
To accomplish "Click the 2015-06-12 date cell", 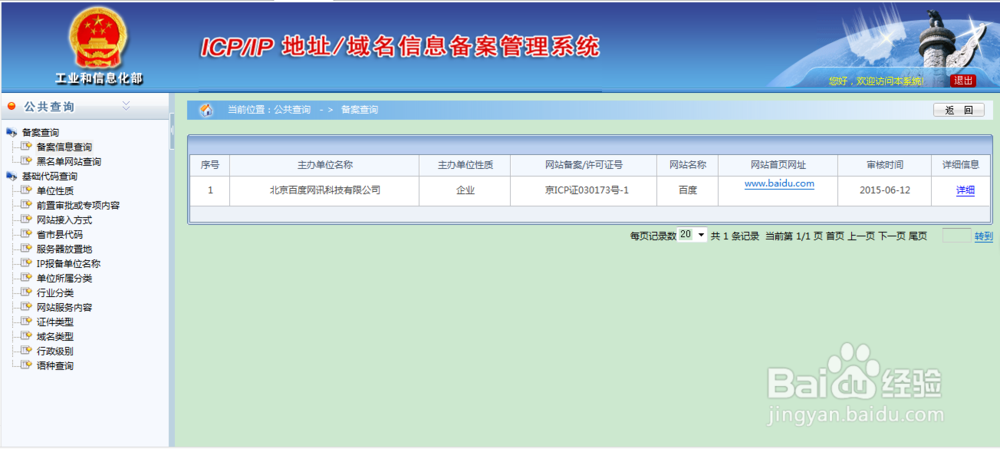I will (885, 190).
